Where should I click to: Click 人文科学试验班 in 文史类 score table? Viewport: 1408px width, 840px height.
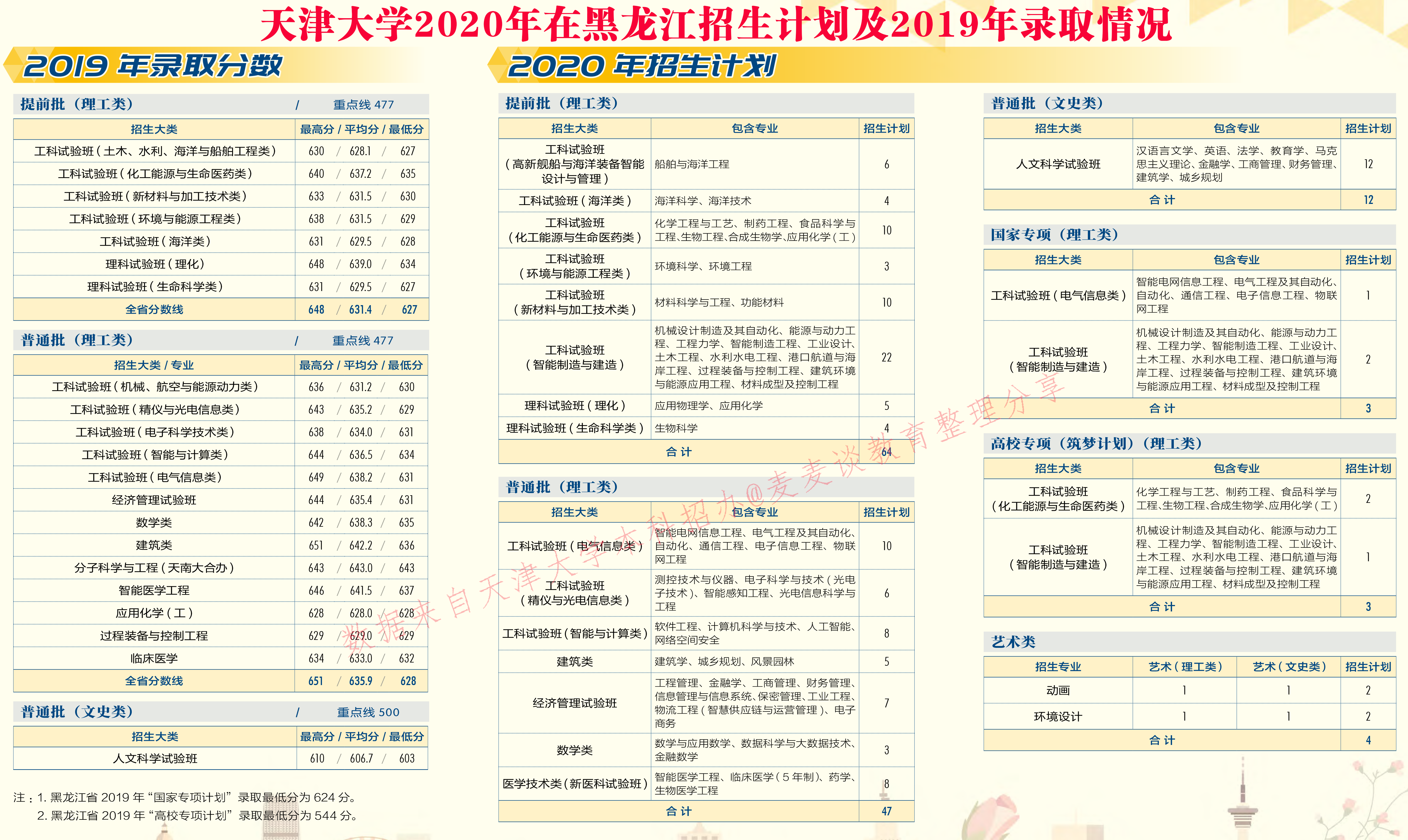click(156, 758)
